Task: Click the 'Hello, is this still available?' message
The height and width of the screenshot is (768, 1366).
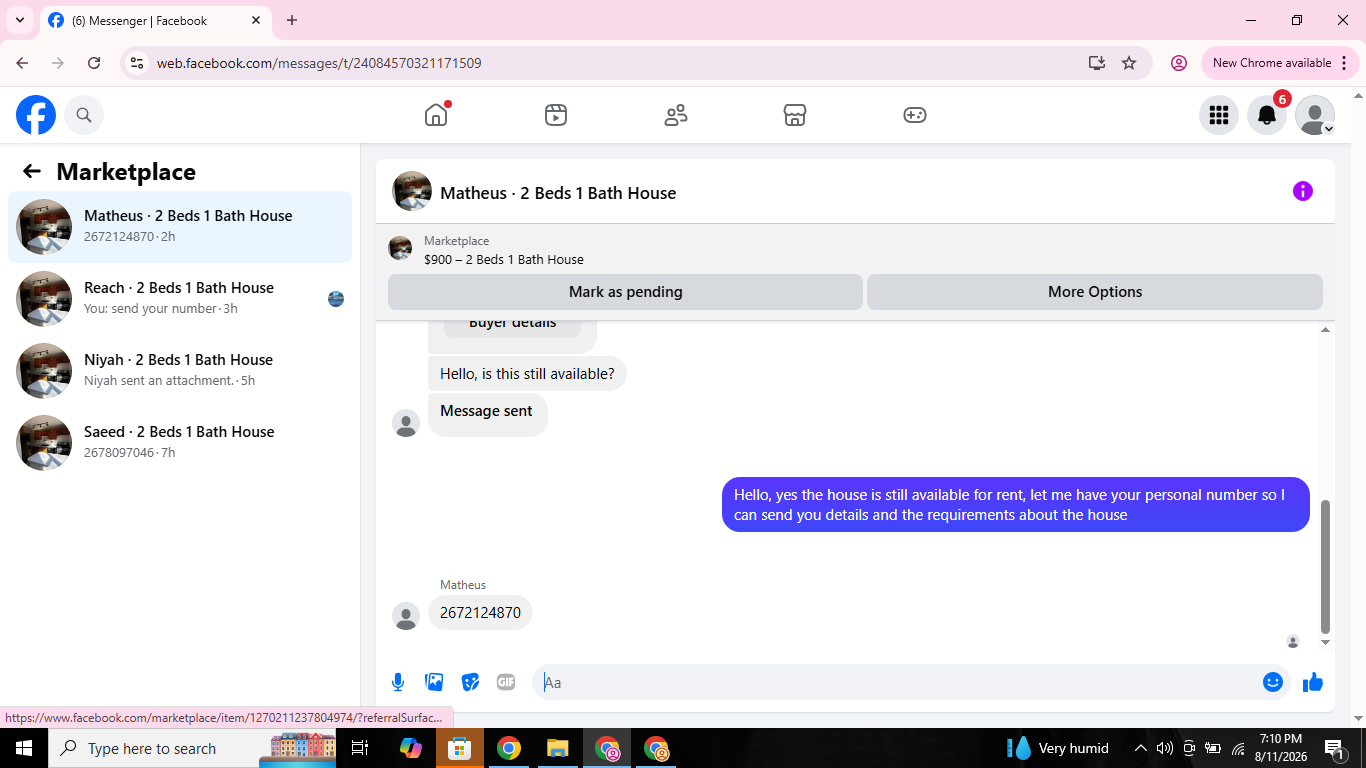Action: [527, 374]
